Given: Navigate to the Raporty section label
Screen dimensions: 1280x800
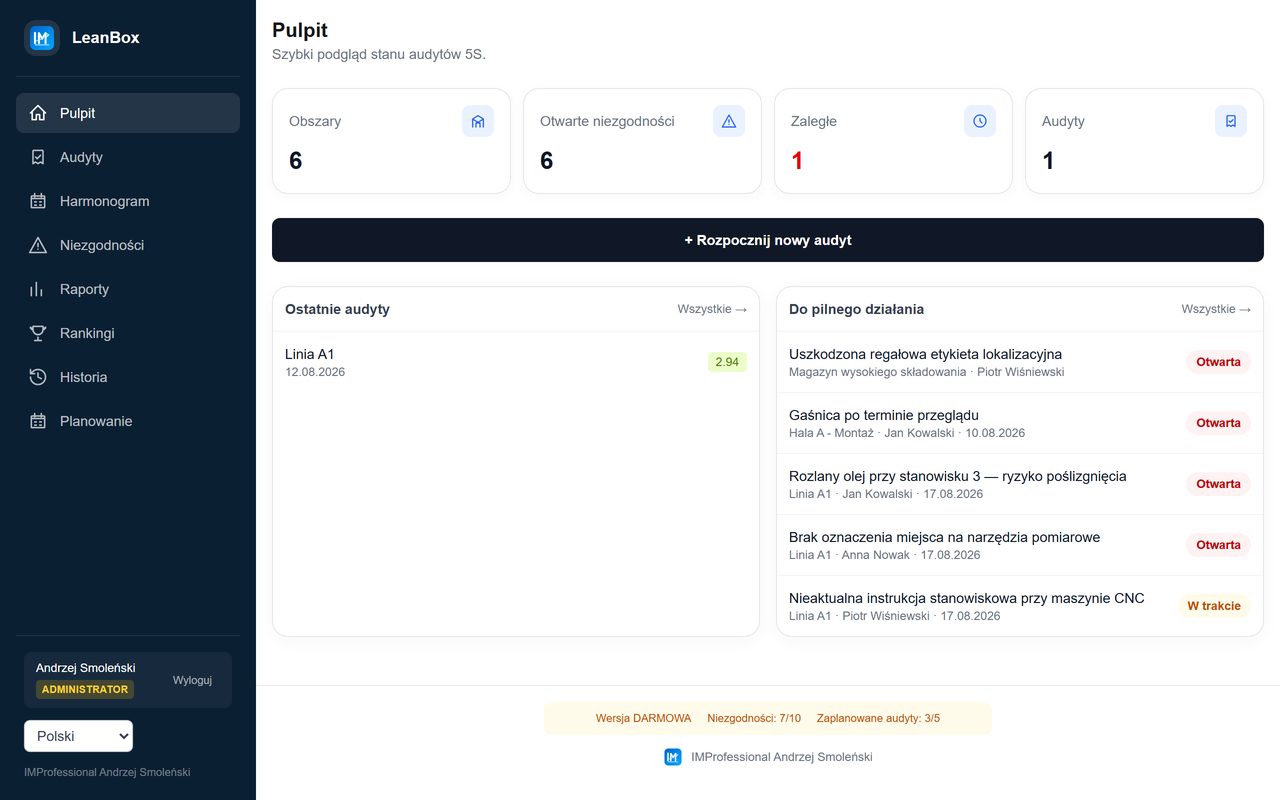Looking at the screenshot, I should pos(84,289).
